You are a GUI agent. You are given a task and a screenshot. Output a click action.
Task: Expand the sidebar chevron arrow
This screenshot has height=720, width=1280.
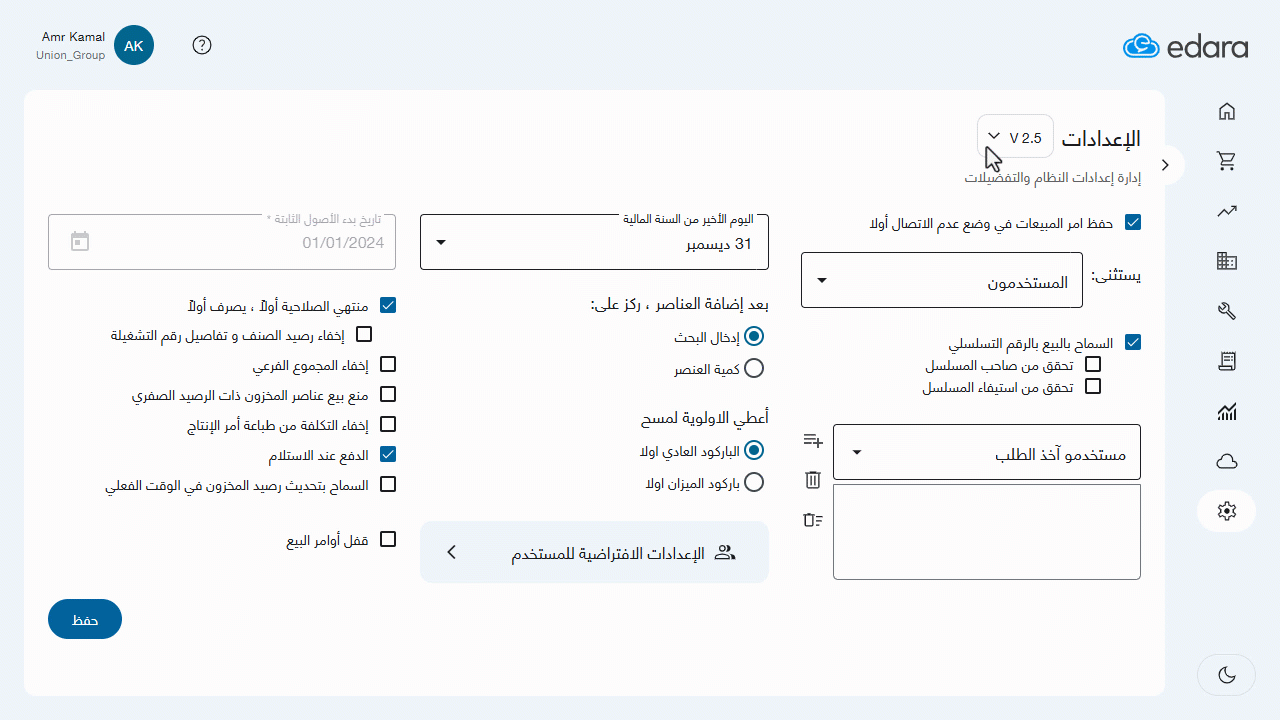click(x=1165, y=165)
